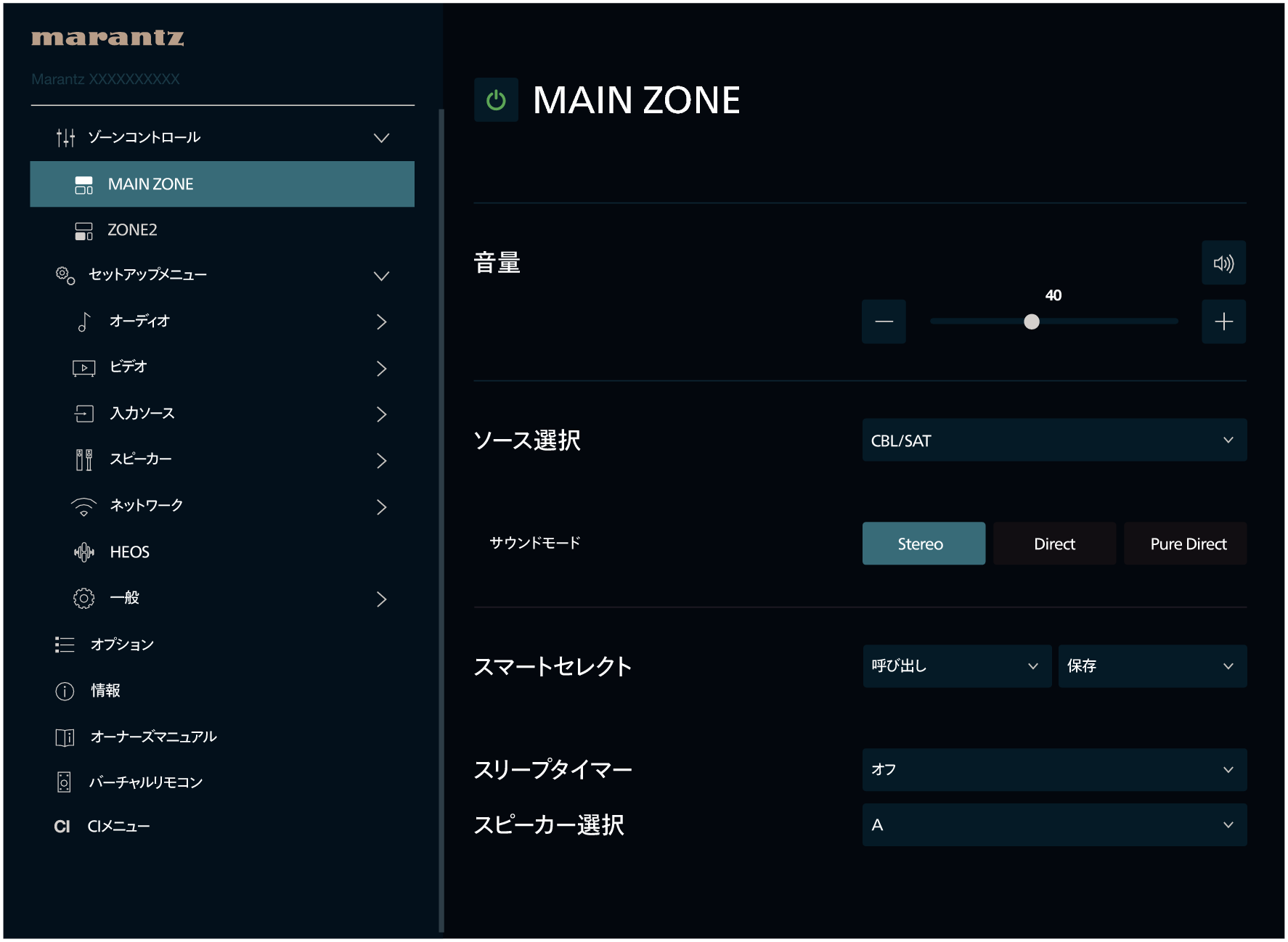Open the HEOS menu item

(x=222, y=552)
